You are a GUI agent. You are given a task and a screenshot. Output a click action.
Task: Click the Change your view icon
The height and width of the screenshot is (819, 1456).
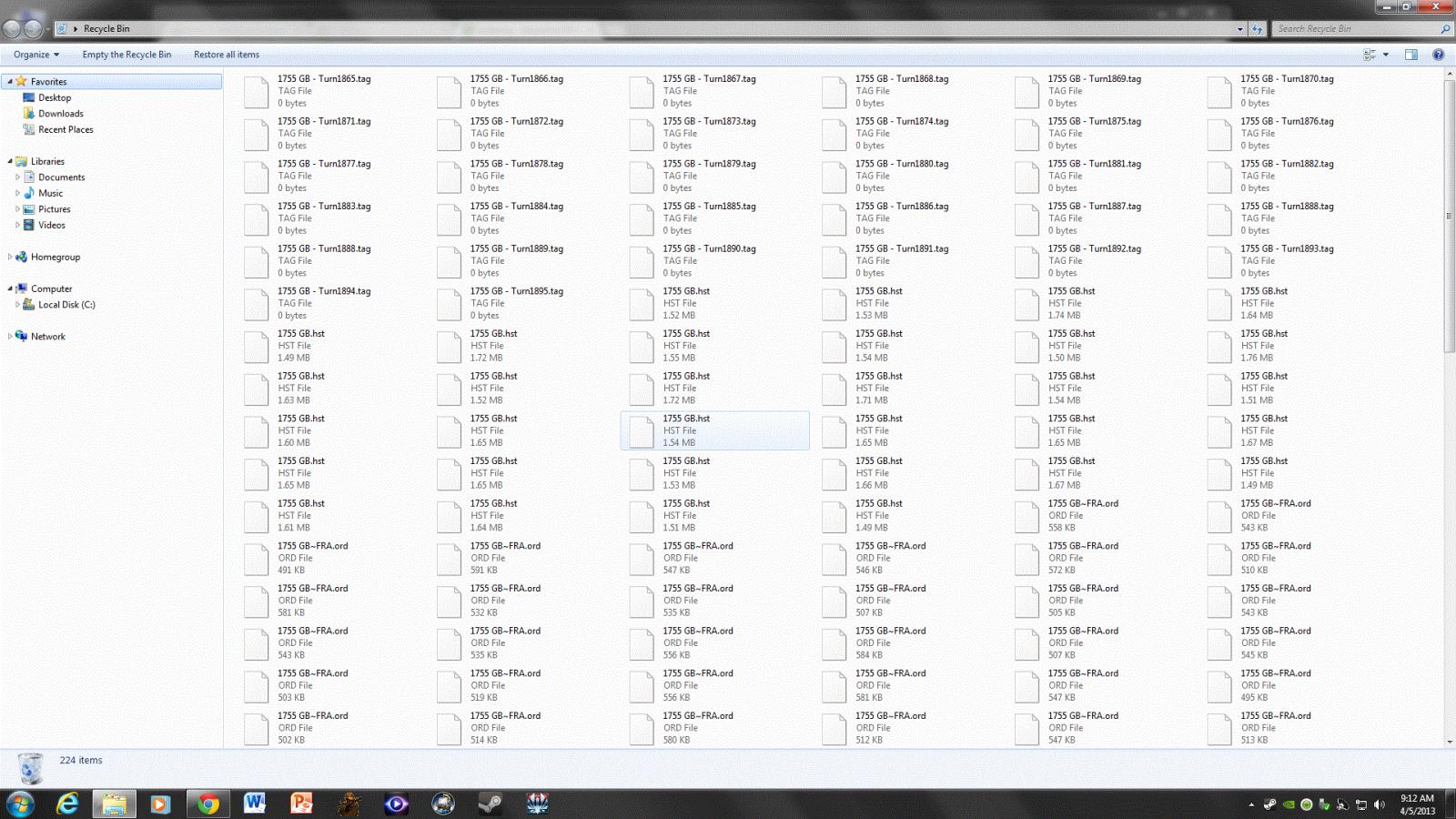[x=1370, y=55]
